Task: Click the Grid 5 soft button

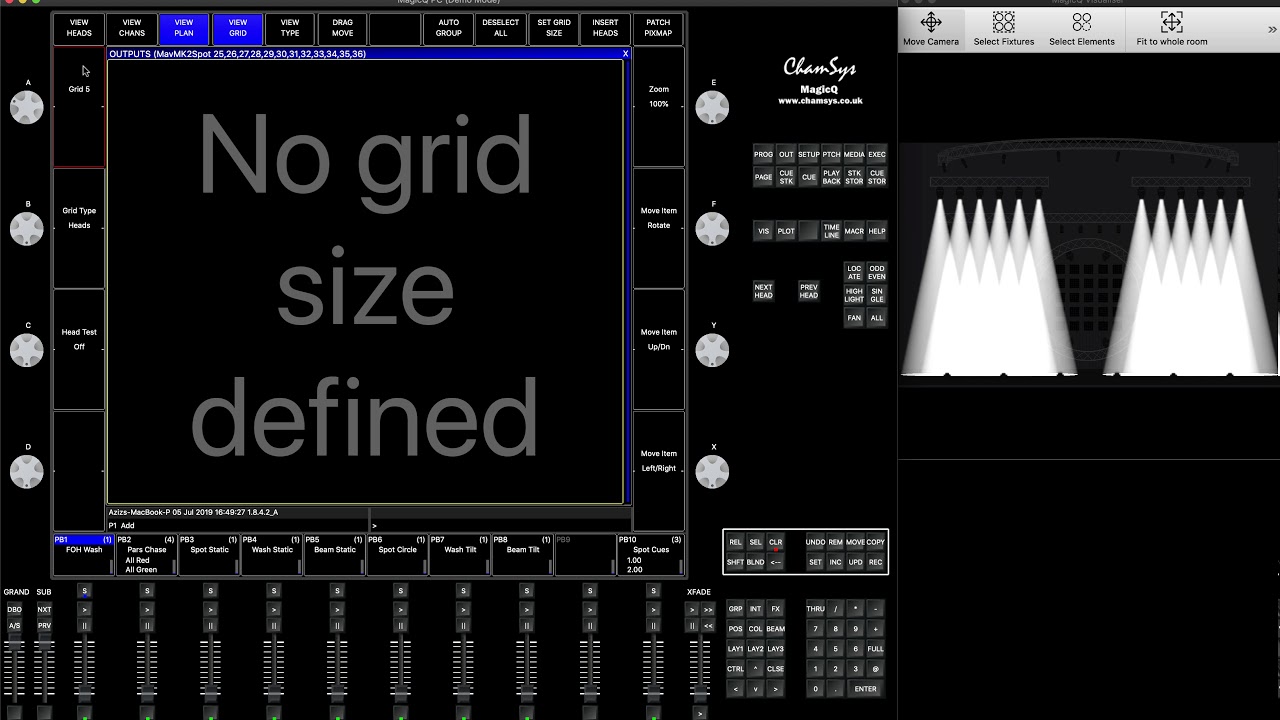Action: pyautogui.click(x=79, y=107)
